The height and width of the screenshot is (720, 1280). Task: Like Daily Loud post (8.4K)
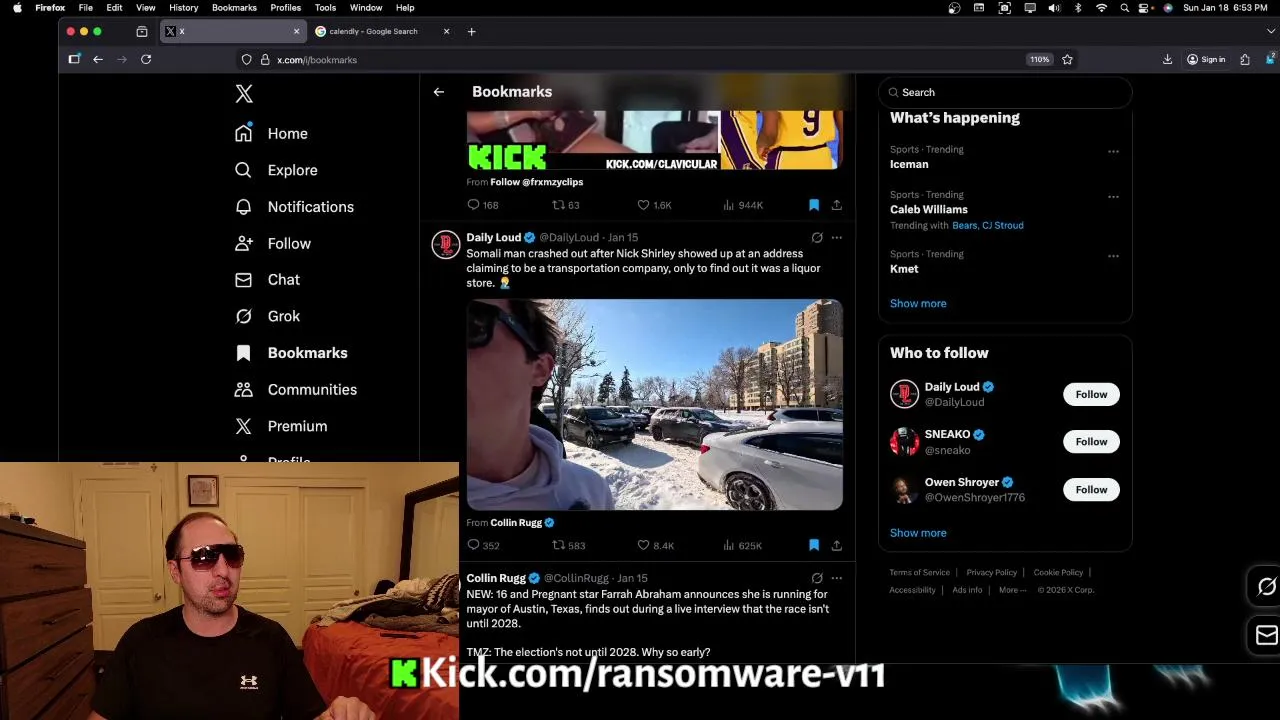point(656,545)
